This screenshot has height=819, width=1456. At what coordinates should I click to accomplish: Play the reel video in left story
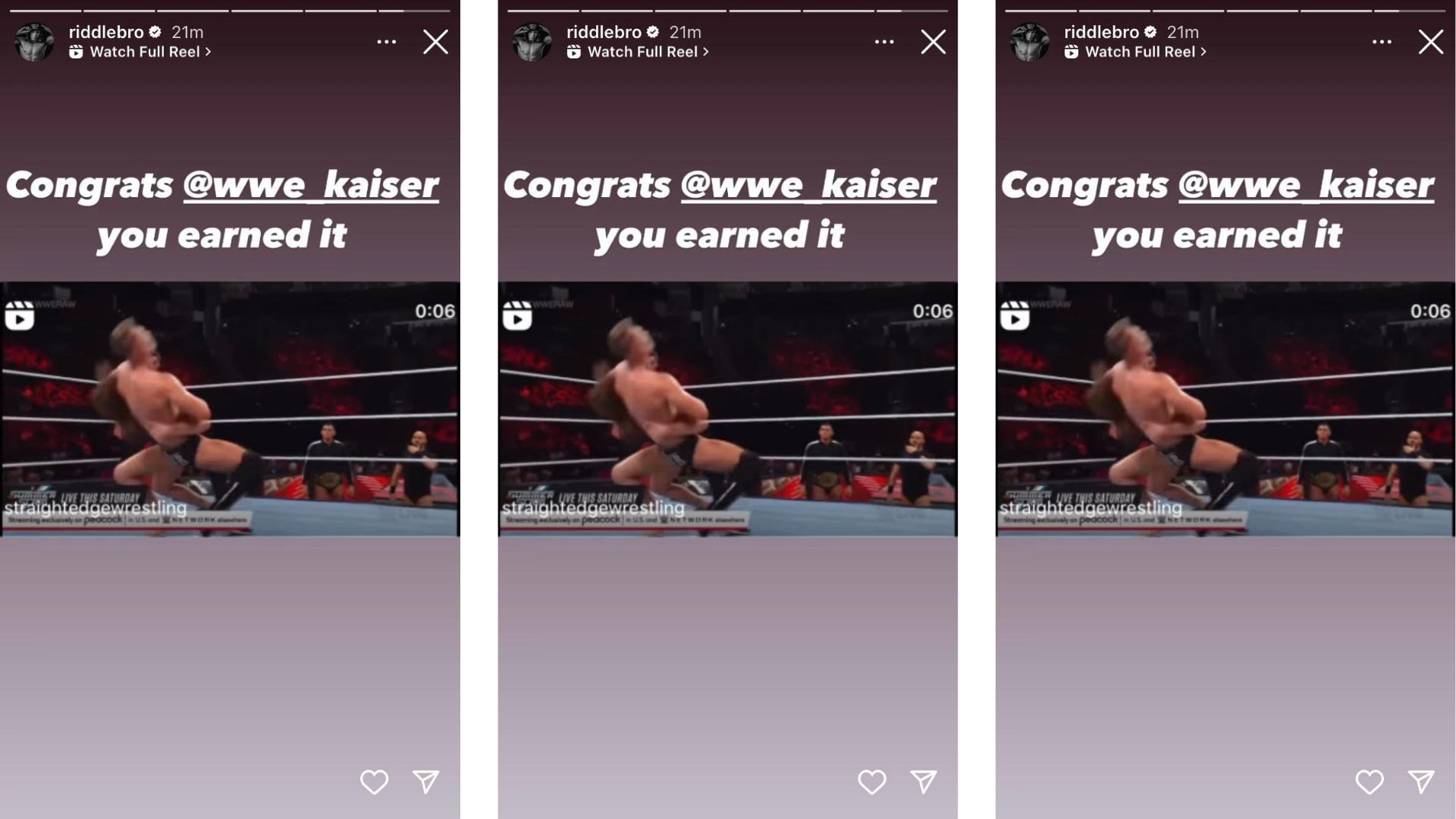(230, 409)
